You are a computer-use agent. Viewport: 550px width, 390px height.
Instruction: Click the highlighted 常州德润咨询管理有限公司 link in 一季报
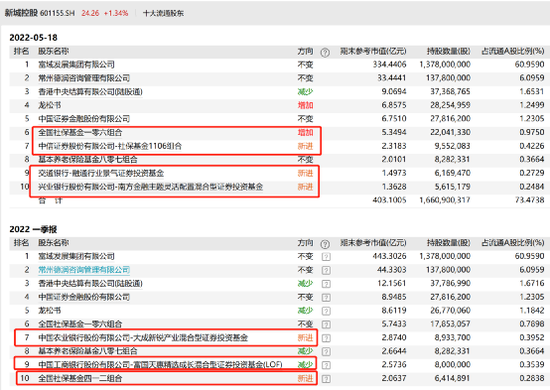tap(84, 270)
